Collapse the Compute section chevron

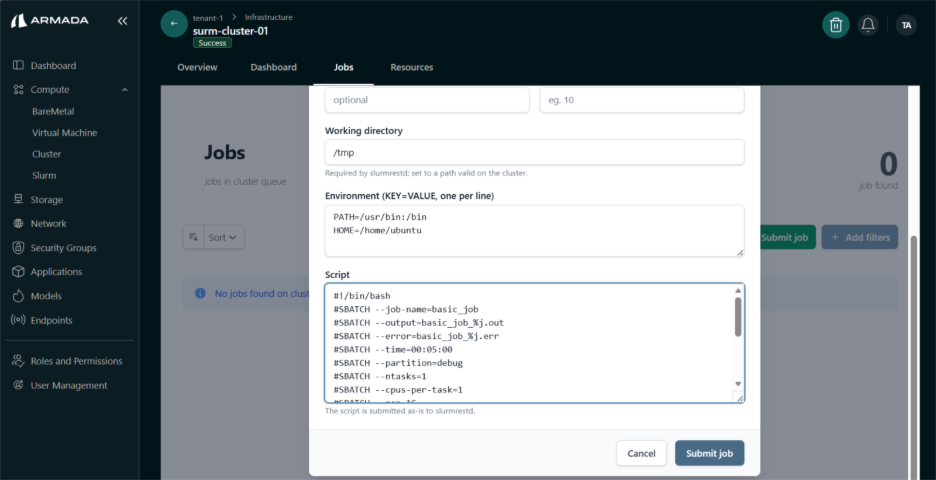click(x=125, y=90)
